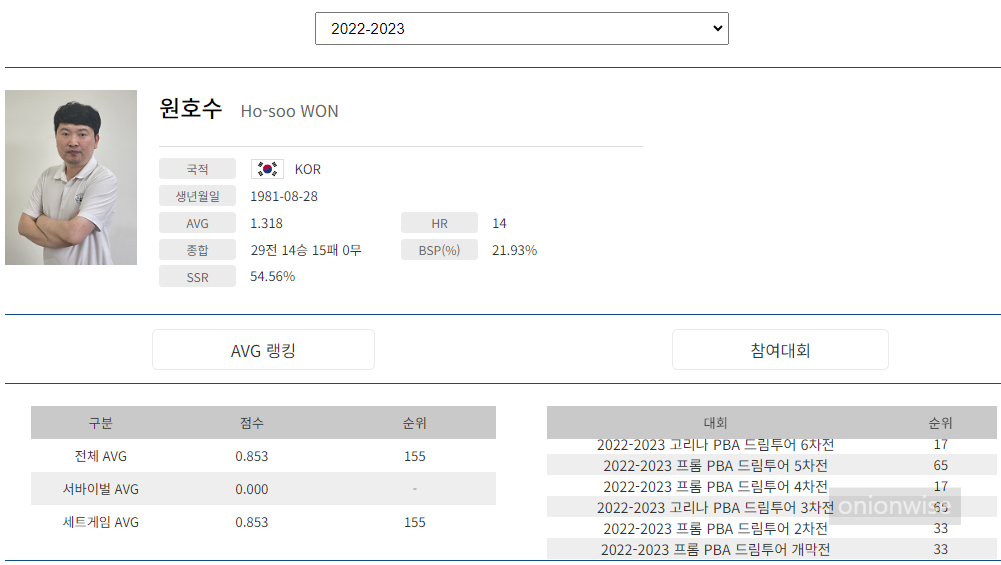
Task: Click the 세트게임 AVG row label
Action: tap(100, 522)
